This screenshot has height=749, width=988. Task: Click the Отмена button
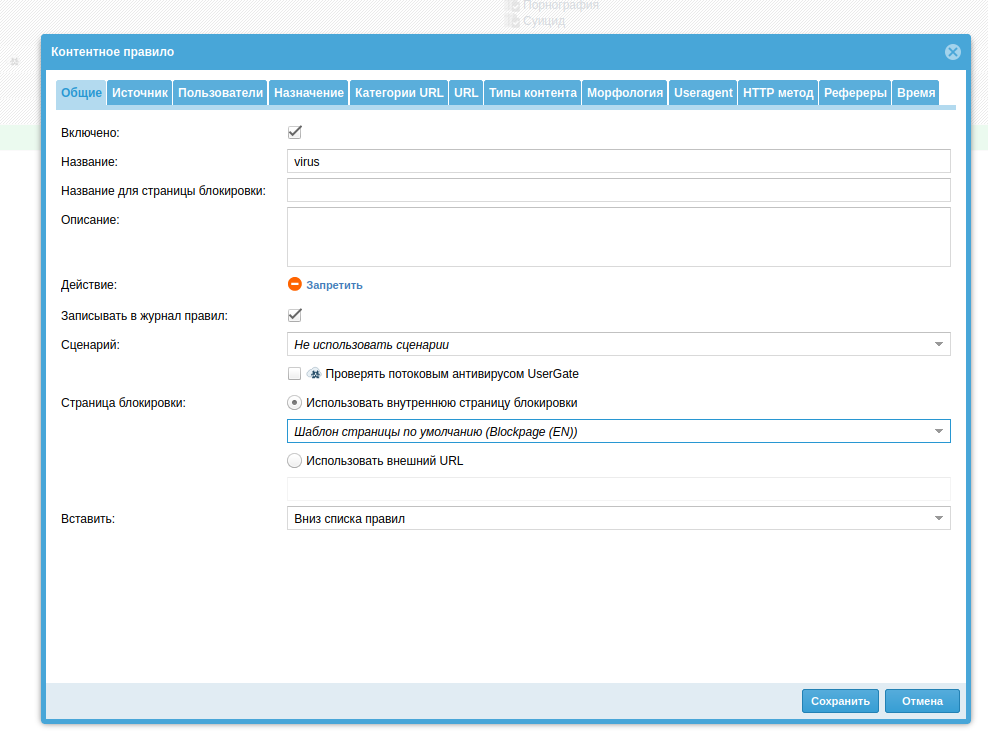pos(922,701)
